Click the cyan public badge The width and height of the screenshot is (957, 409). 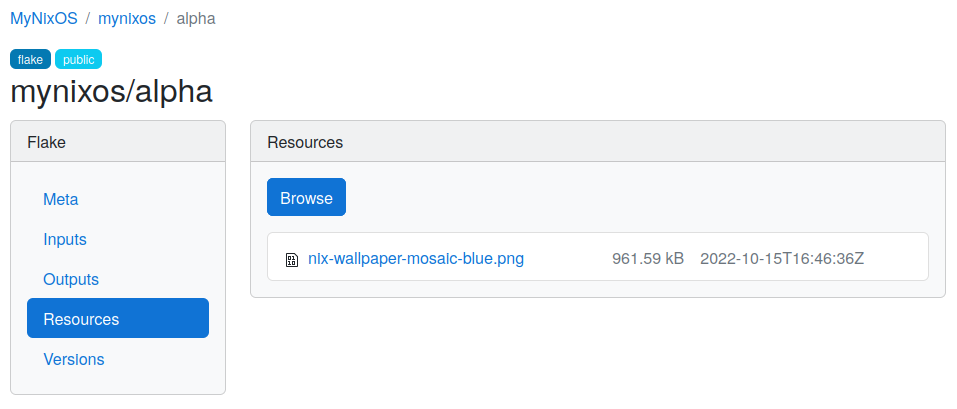click(x=79, y=59)
